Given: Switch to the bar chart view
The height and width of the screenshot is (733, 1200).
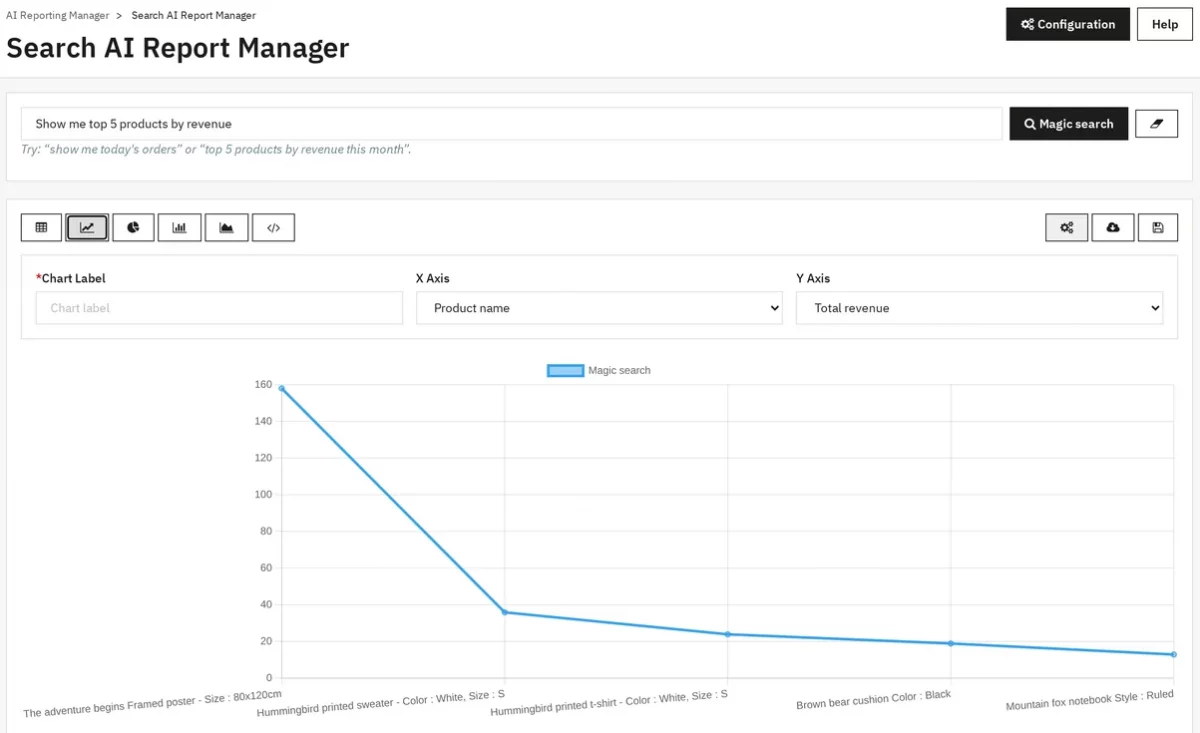Looking at the screenshot, I should click(180, 228).
